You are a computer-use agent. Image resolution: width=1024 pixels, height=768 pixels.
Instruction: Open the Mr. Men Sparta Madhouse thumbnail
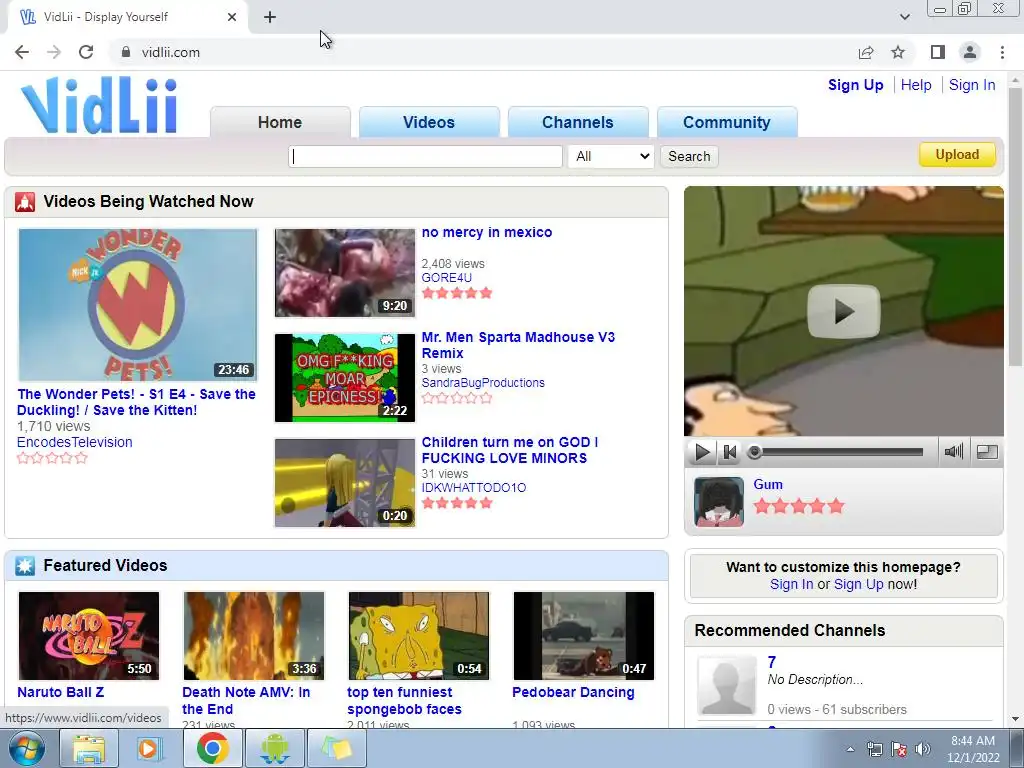(x=345, y=377)
